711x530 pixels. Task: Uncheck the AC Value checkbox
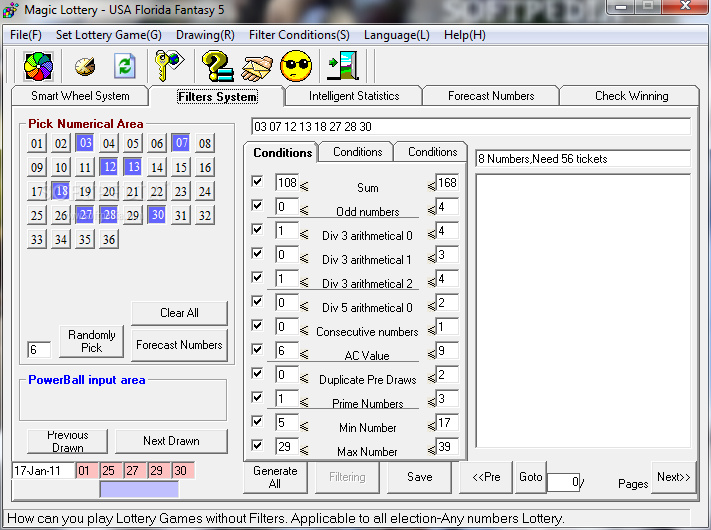point(257,350)
